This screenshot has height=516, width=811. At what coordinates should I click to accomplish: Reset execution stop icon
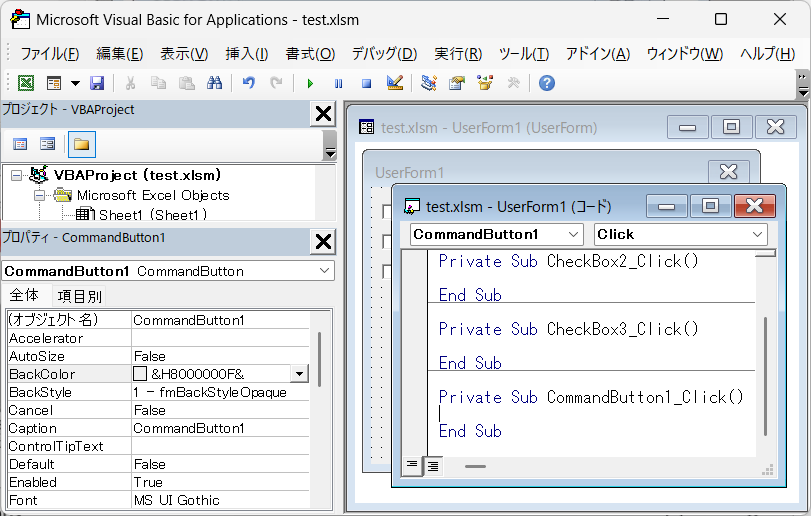(x=366, y=83)
